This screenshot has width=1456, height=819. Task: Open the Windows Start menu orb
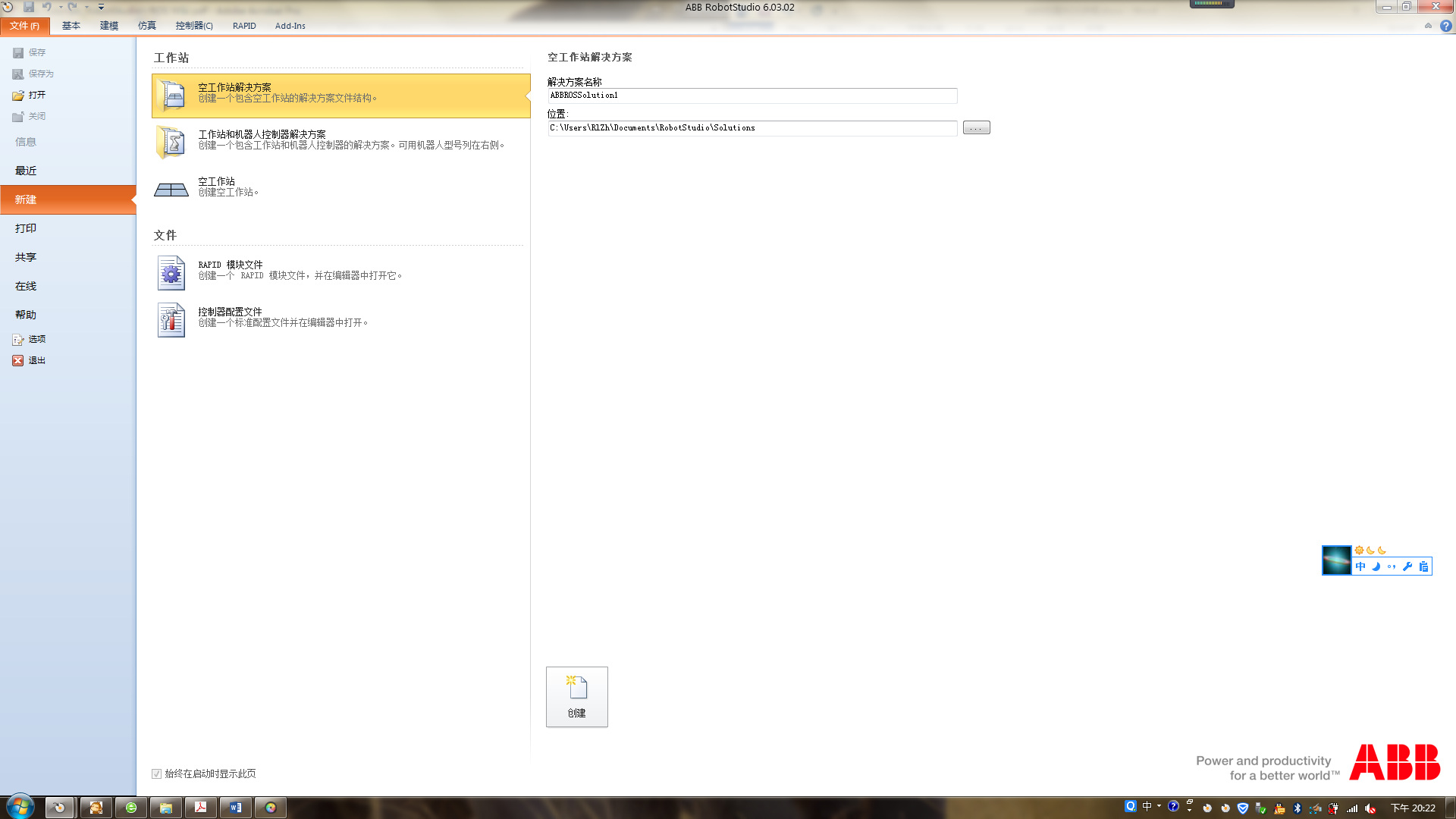[20, 807]
